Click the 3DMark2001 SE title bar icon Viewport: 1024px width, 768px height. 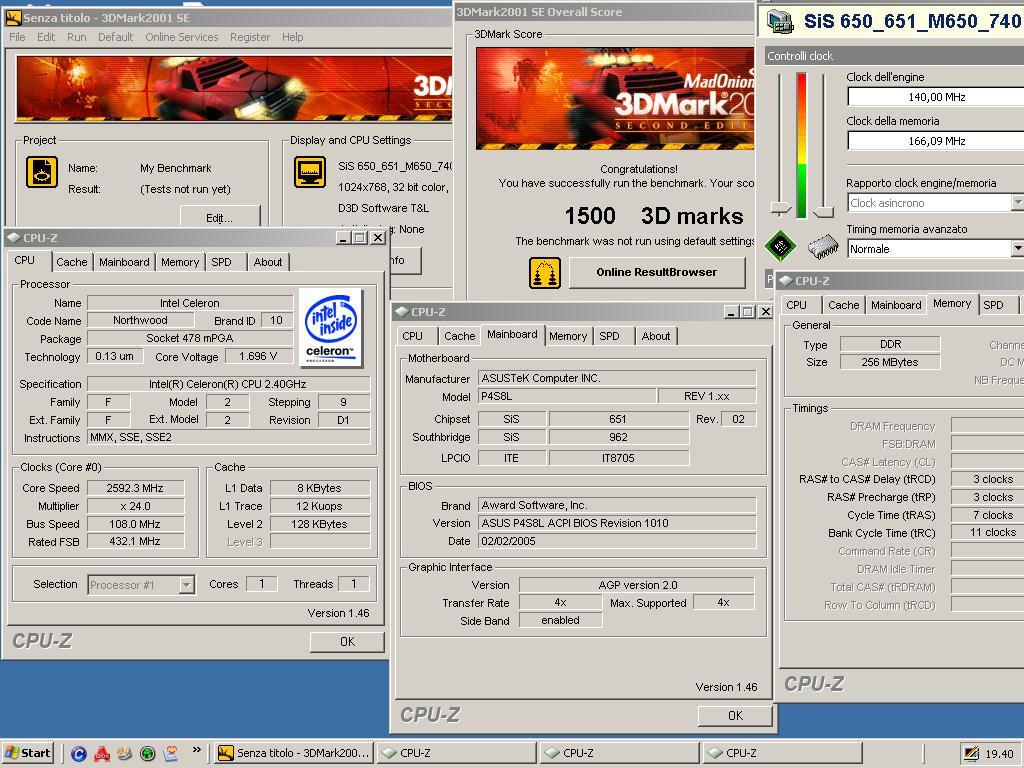click(x=12, y=18)
